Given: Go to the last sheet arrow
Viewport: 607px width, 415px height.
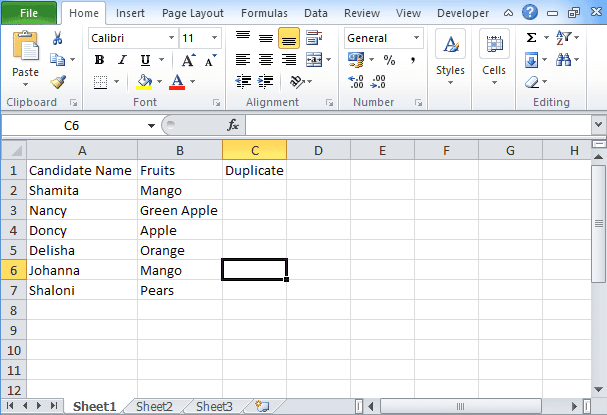Looking at the screenshot, I should click(54, 406).
